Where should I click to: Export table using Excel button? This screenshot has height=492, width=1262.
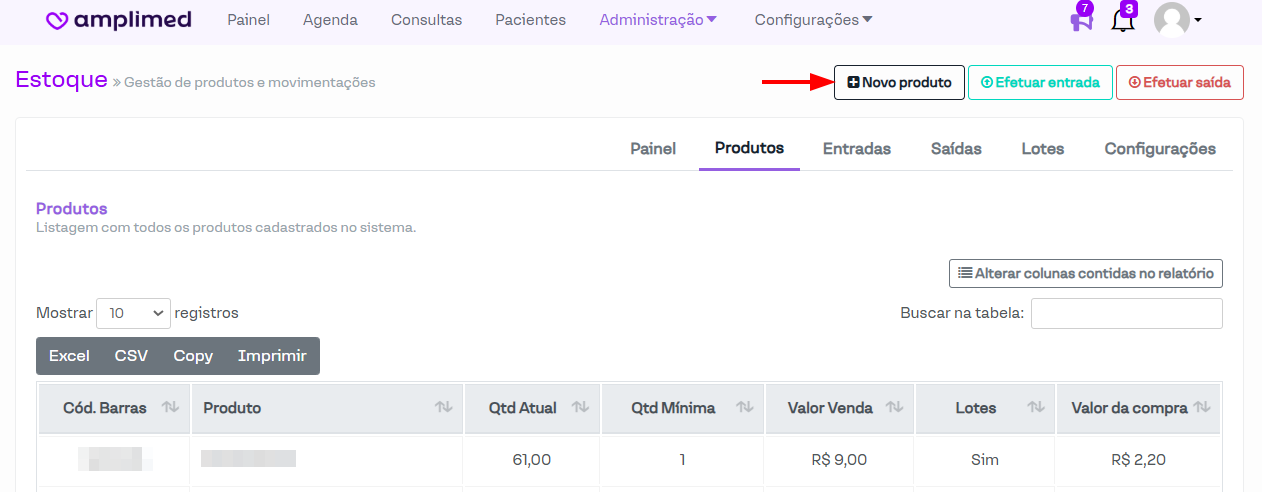point(69,356)
